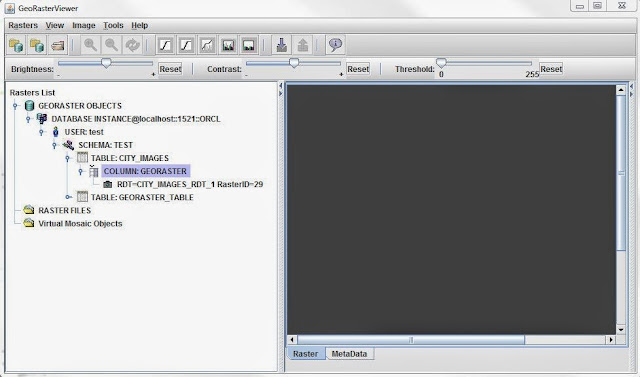Click the DATABASE INSTANCE server icon
The width and height of the screenshot is (640, 377).
tap(42, 119)
